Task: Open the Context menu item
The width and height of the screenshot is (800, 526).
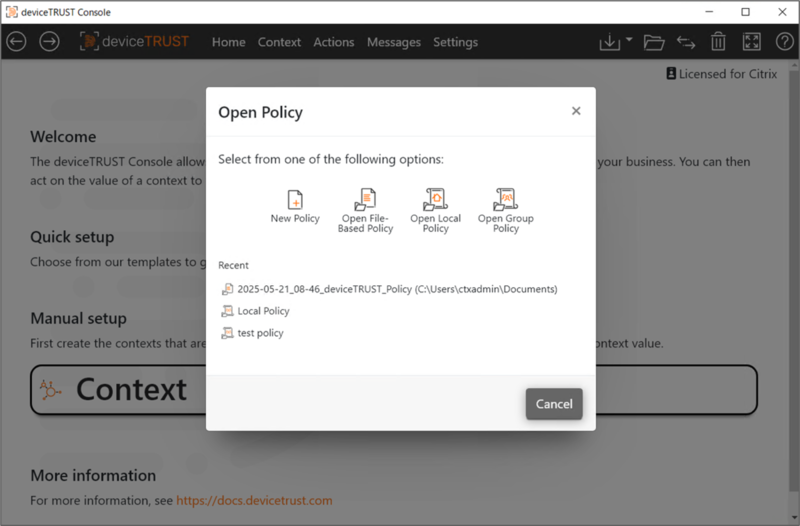Action: tap(279, 42)
